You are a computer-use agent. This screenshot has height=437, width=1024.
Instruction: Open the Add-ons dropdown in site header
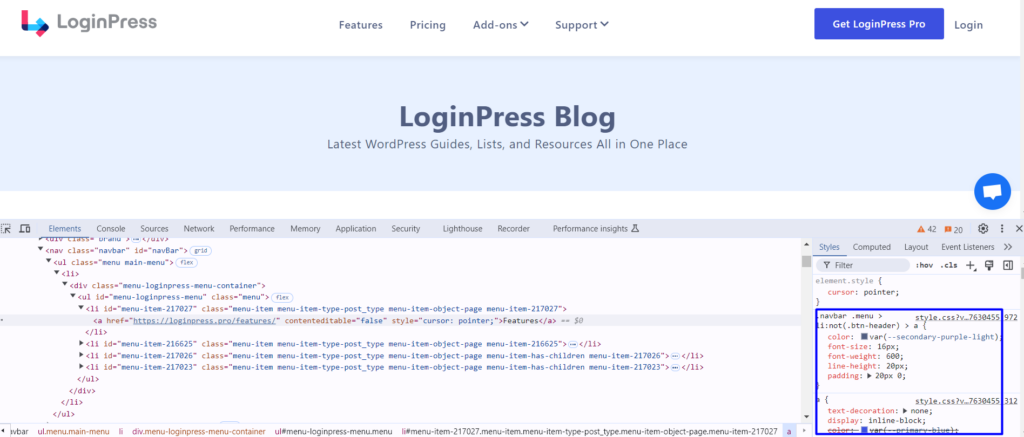pyautogui.click(x=501, y=25)
